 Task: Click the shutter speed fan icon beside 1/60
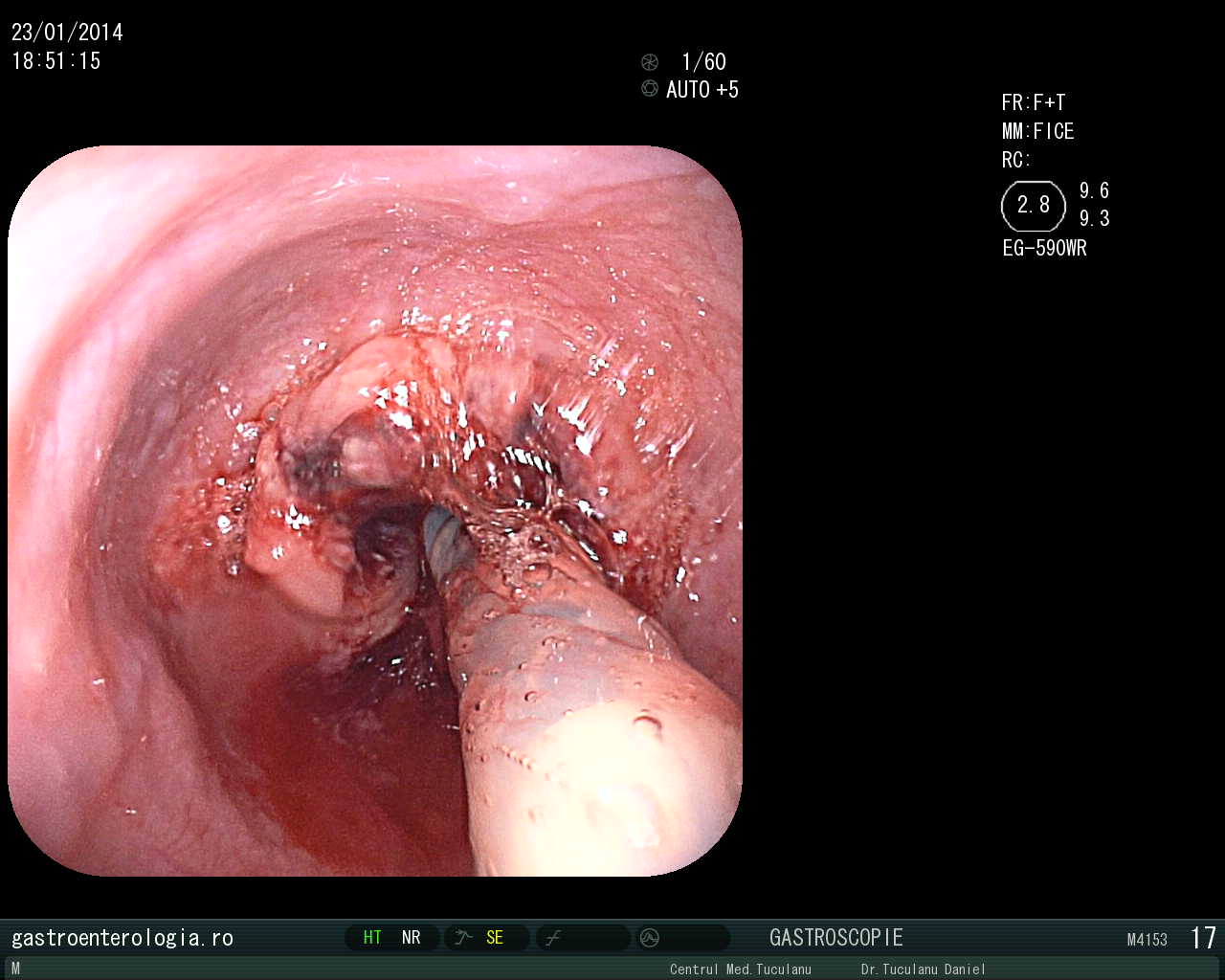650,62
